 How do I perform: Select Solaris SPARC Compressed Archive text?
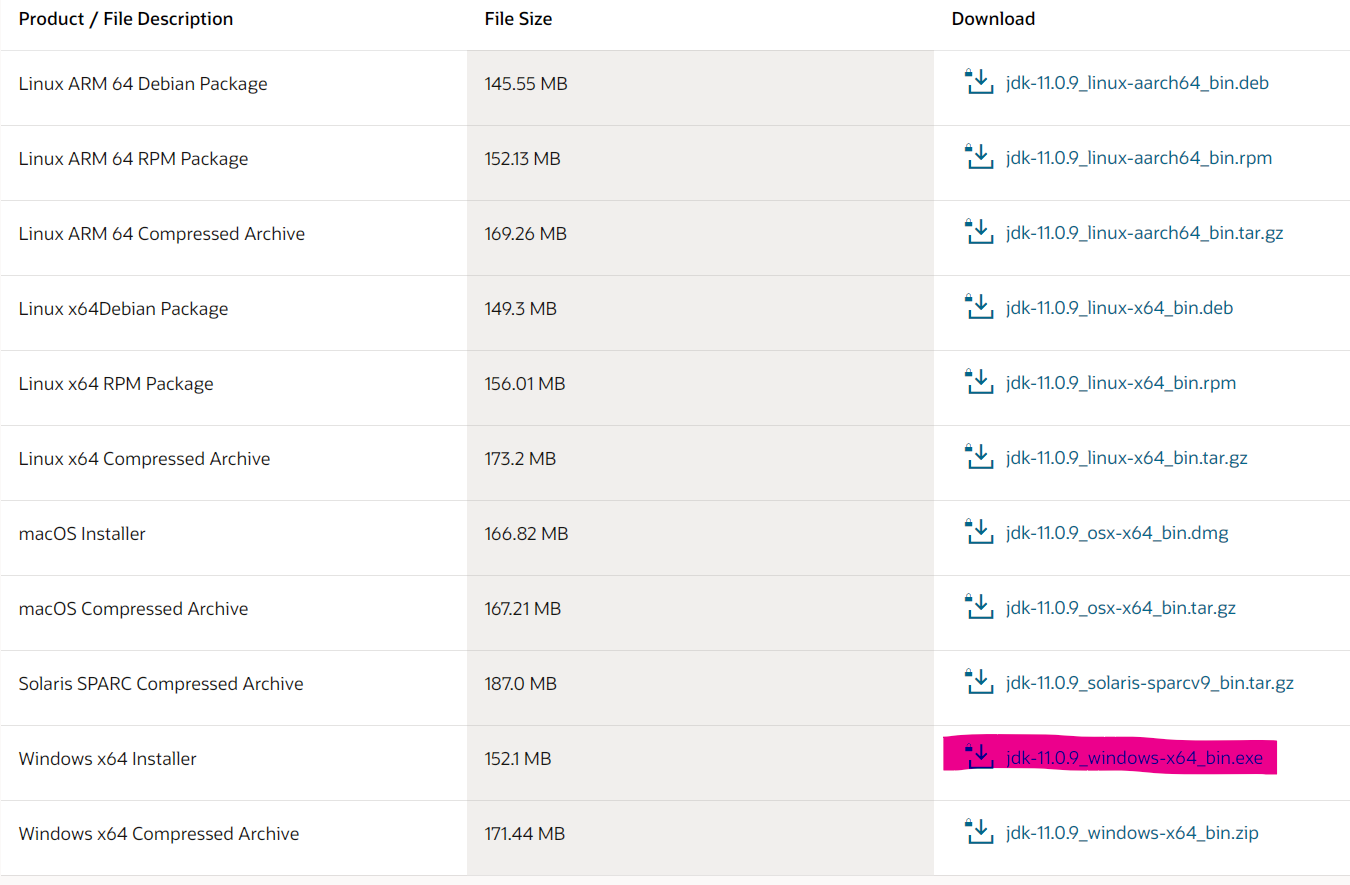pos(161,684)
